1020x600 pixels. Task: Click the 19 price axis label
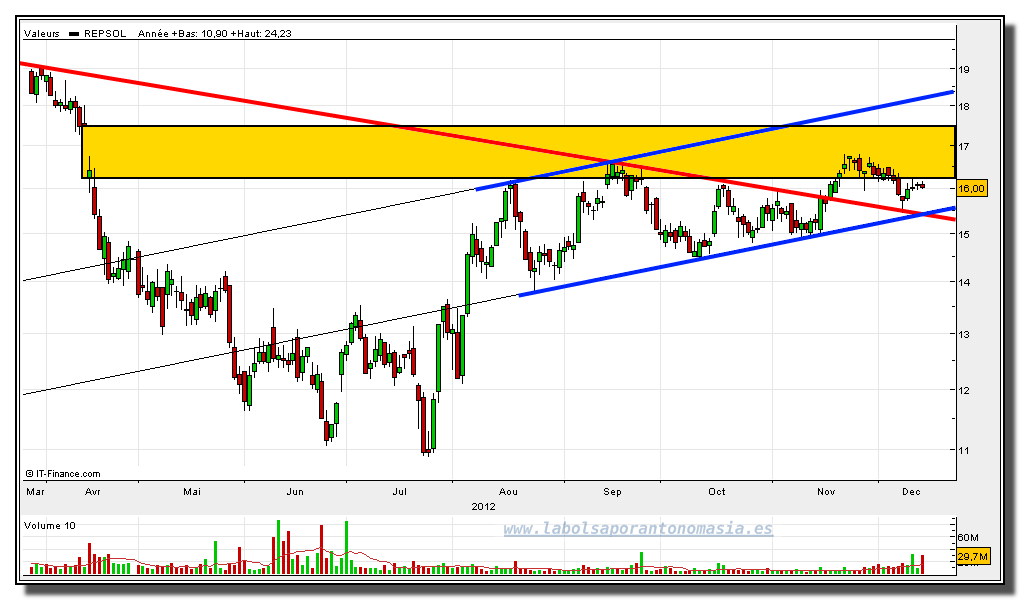tap(963, 69)
